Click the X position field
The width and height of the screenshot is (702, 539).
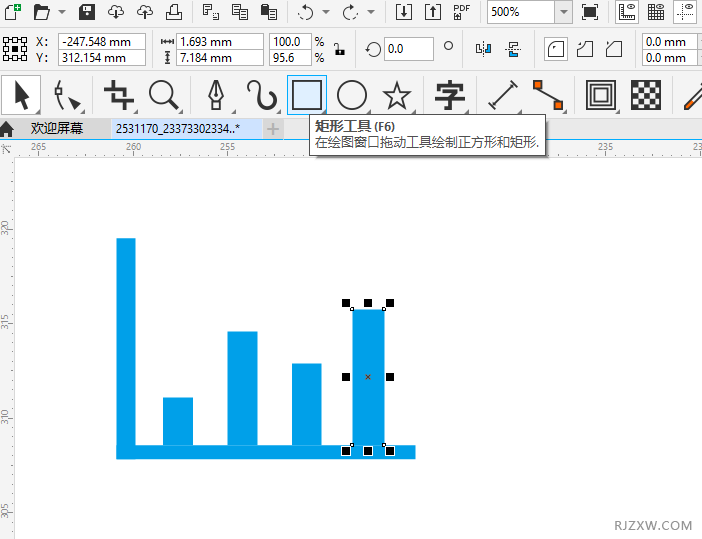click(x=102, y=42)
